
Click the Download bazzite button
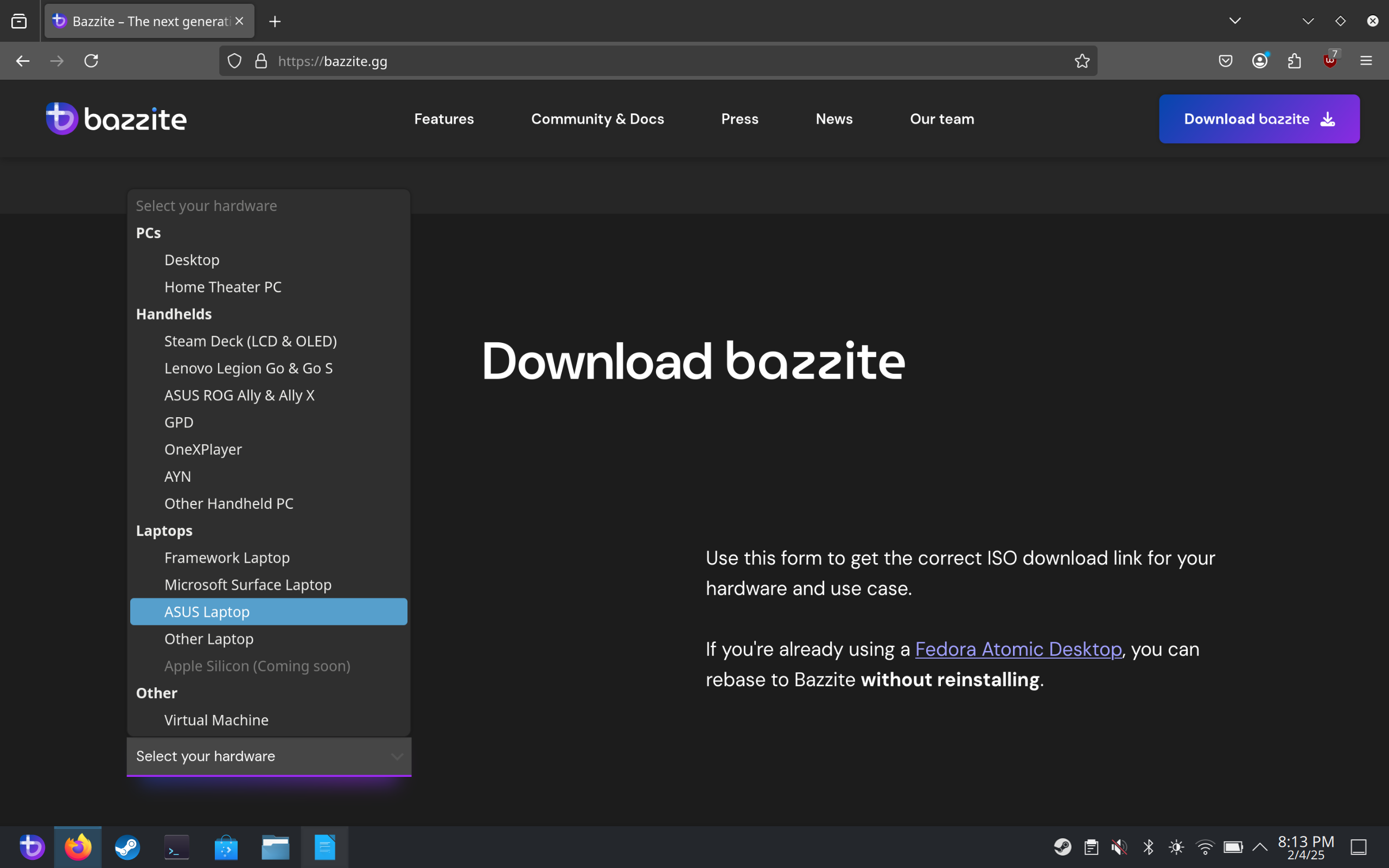click(x=1259, y=119)
